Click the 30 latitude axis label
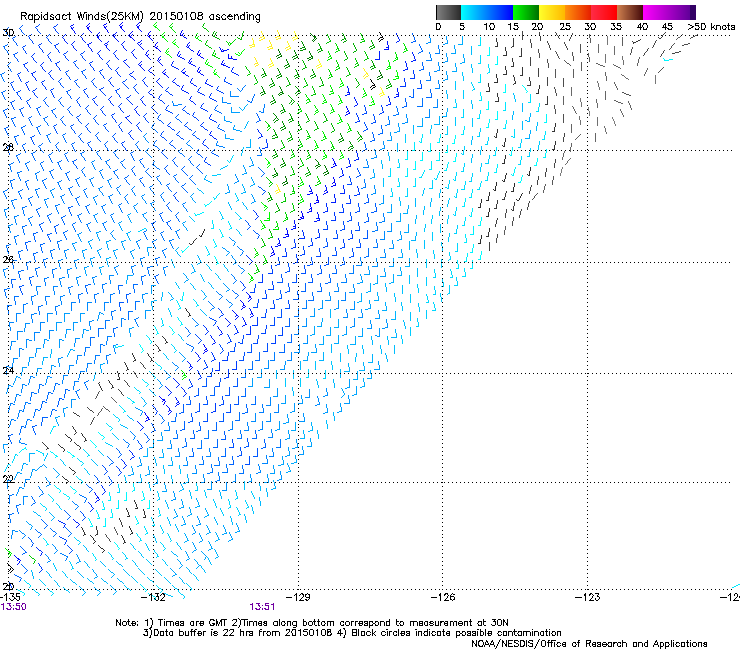This screenshot has height=650, width=740. pyautogui.click(x=8, y=33)
